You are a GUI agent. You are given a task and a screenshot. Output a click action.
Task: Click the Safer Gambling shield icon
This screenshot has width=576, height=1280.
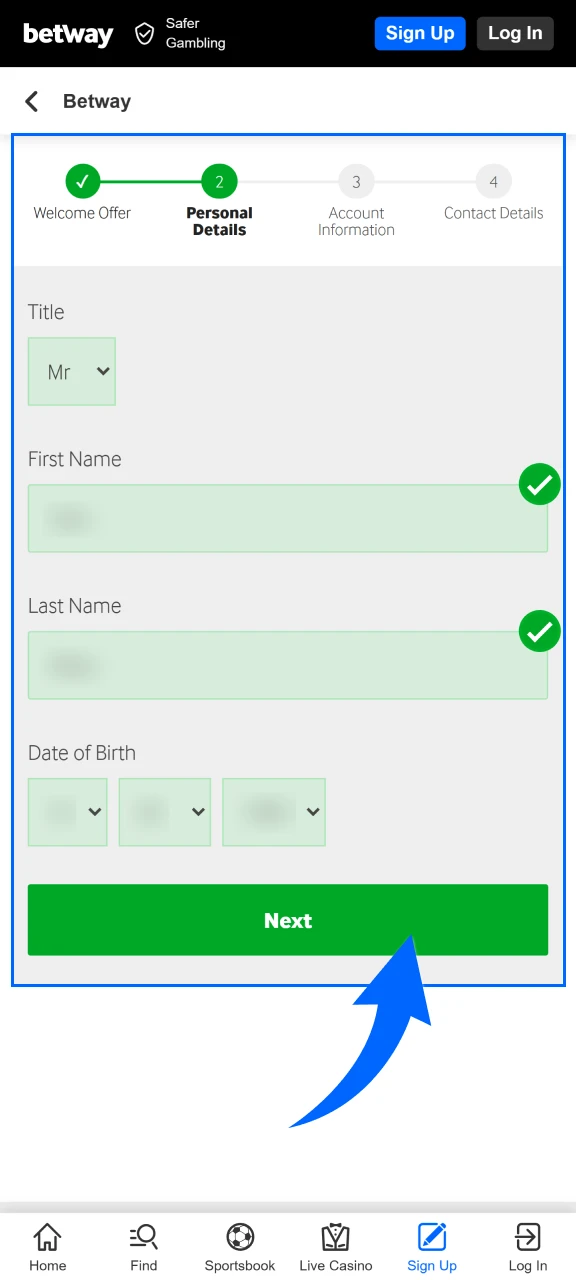pos(144,33)
